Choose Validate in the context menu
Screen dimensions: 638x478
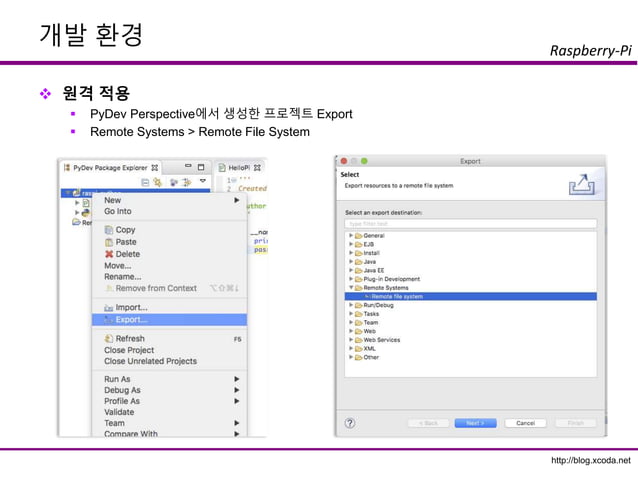pos(169,412)
